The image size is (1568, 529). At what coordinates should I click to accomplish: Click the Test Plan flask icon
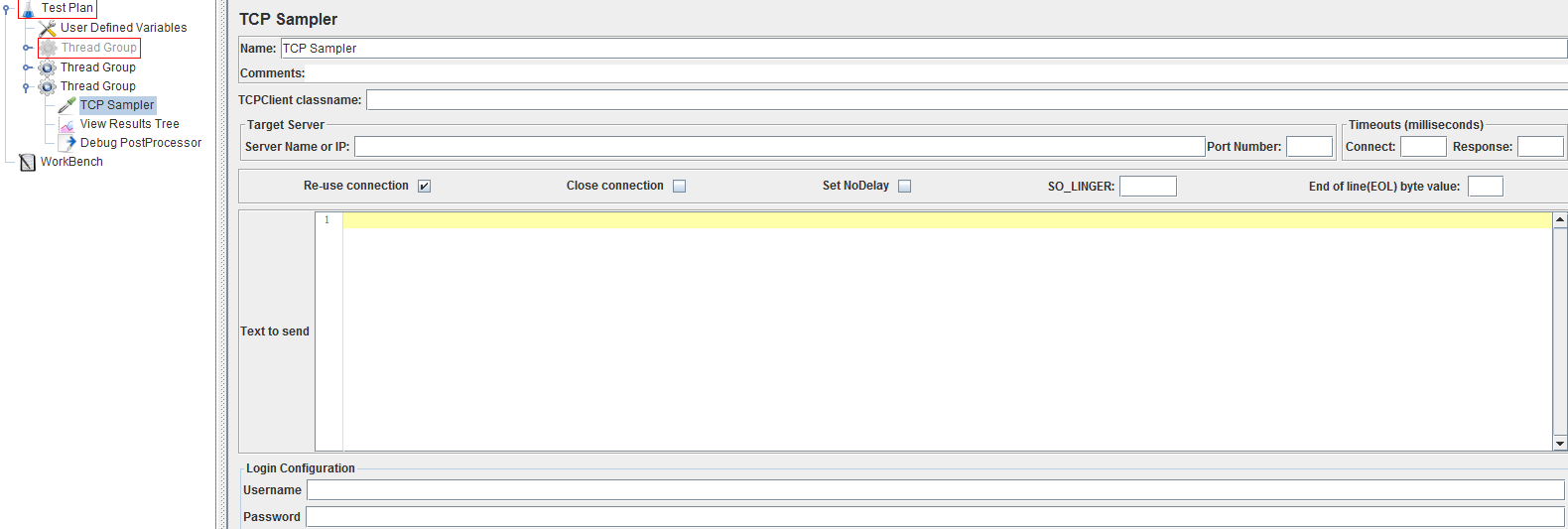pyautogui.click(x=28, y=9)
